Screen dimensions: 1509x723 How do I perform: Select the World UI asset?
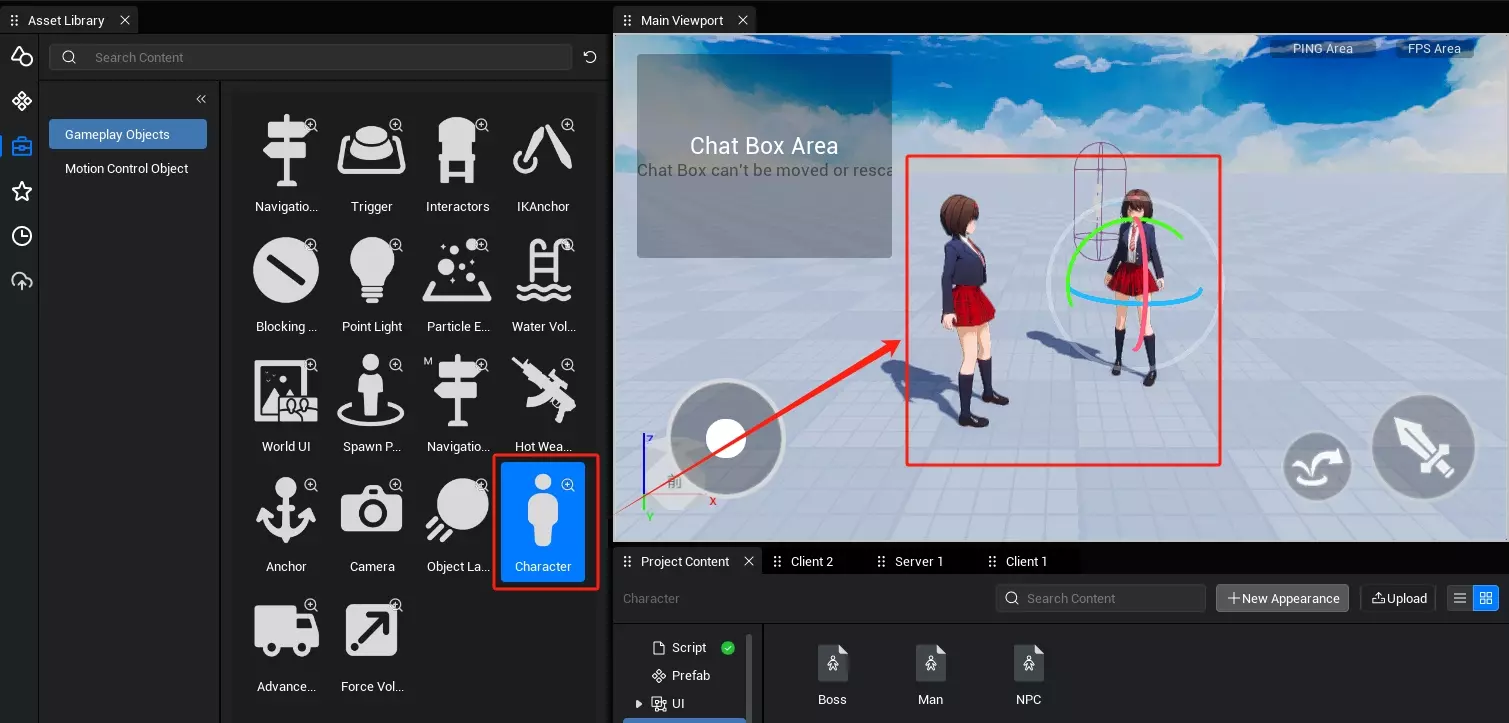pos(286,405)
